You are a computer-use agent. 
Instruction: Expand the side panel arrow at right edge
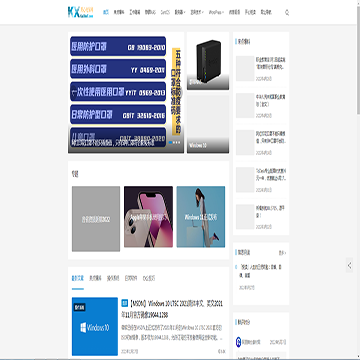click(x=349, y=265)
